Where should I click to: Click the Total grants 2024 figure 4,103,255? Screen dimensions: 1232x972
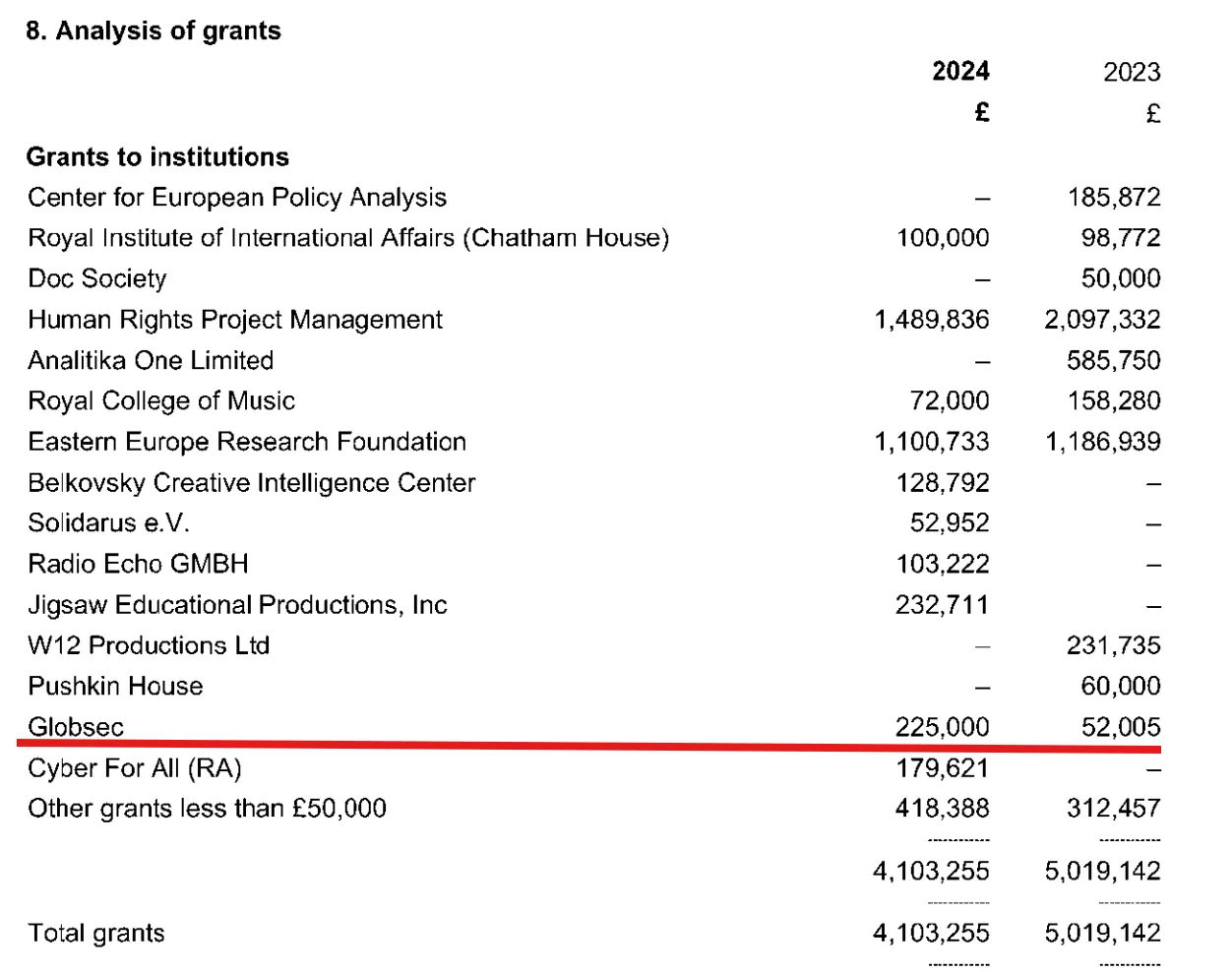coord(931,933)
